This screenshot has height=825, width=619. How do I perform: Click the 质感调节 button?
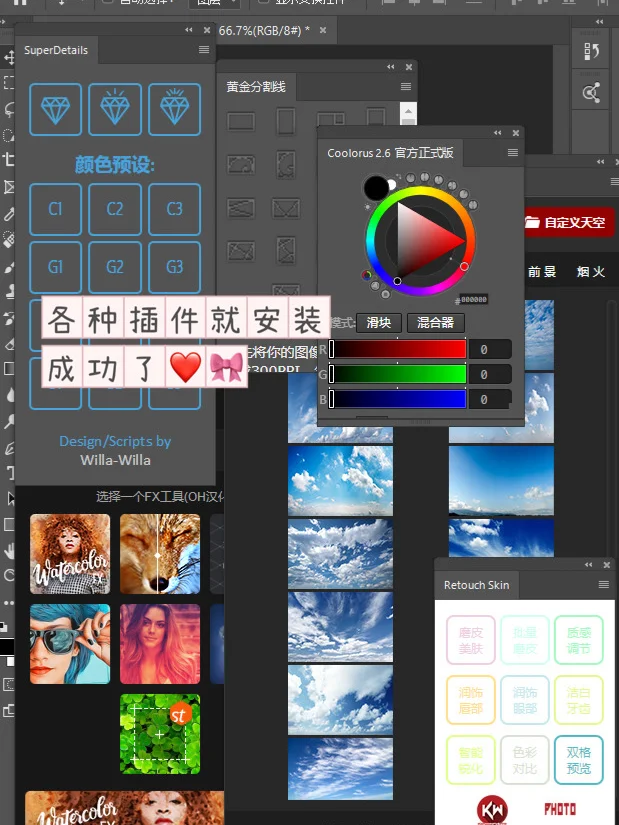(578, 640)
